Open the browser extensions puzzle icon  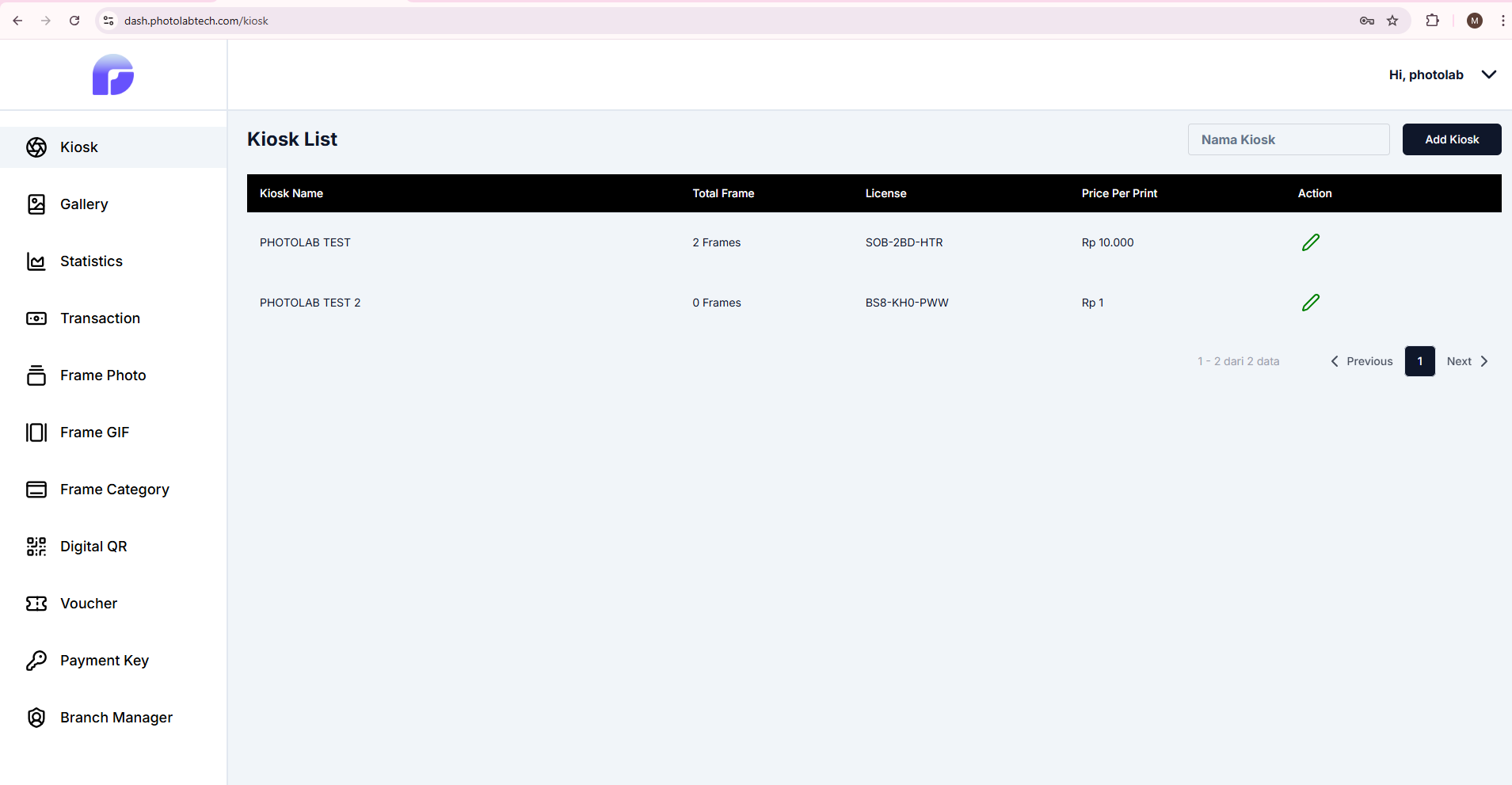(x=1432, y=21)
